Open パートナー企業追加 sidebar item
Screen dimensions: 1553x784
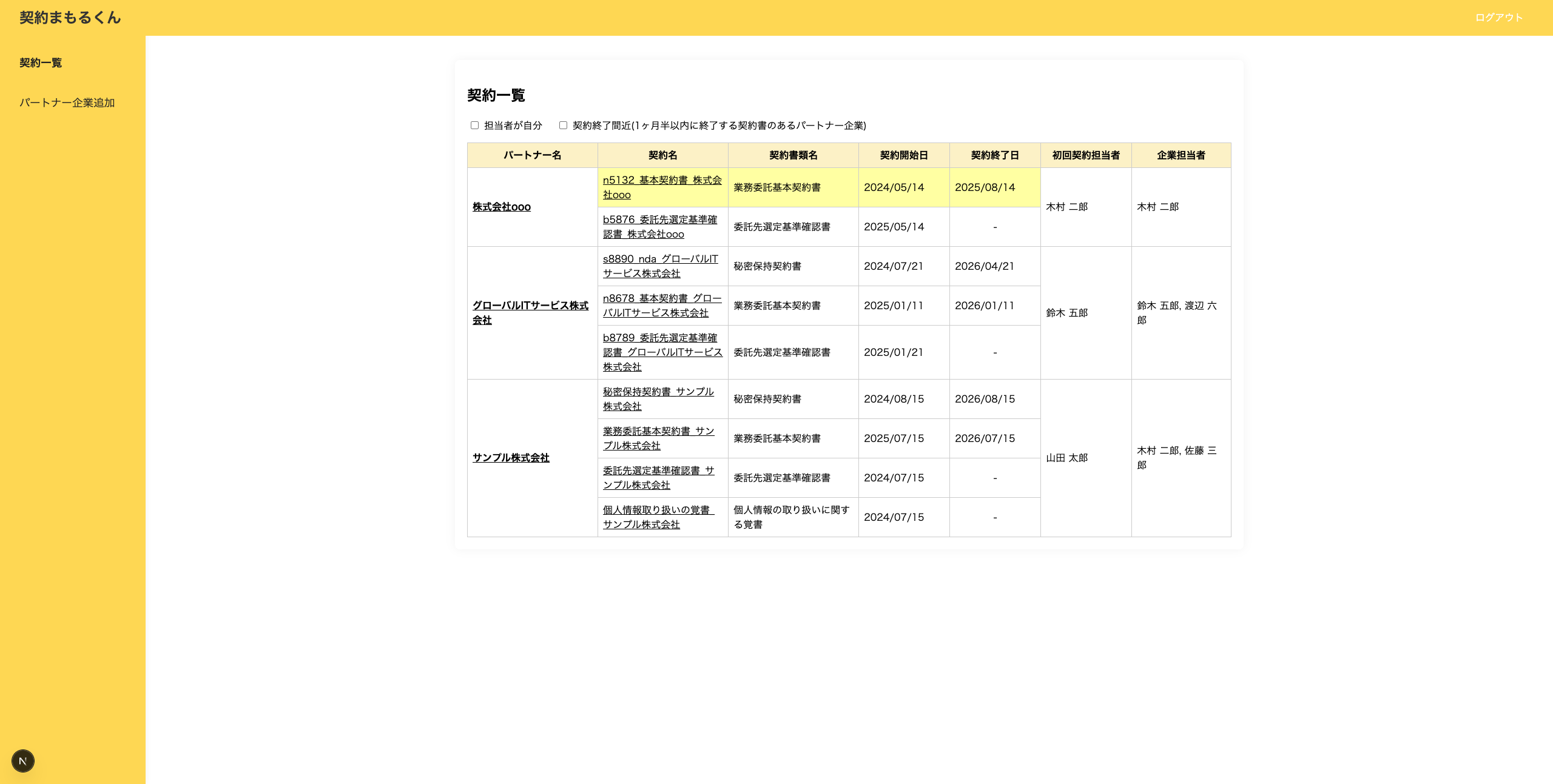[67, 103]
